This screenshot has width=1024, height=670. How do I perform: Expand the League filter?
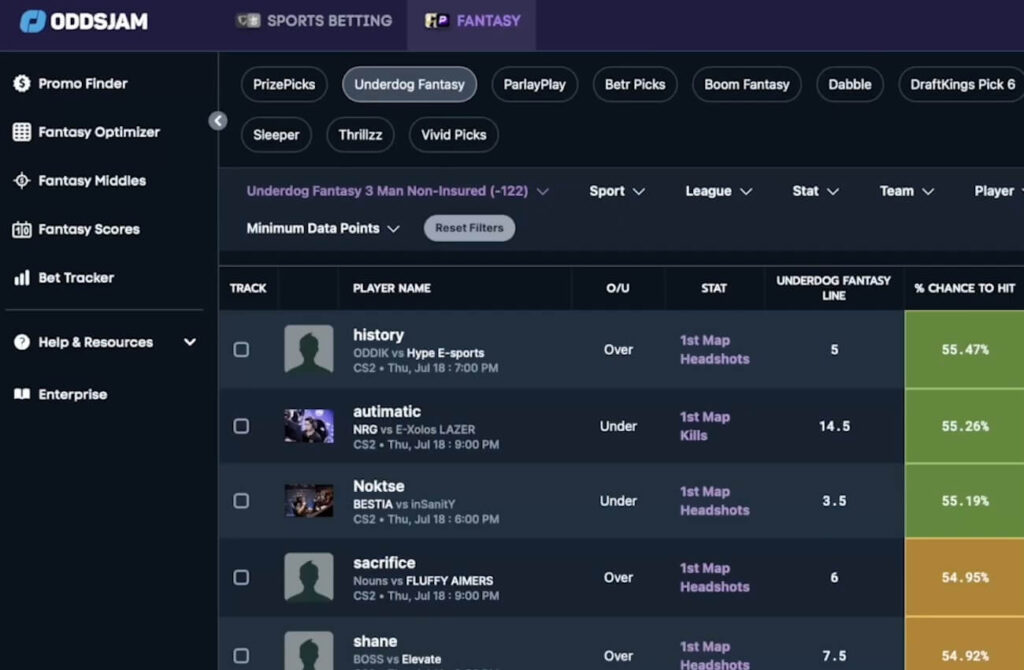tap(718, 191)
